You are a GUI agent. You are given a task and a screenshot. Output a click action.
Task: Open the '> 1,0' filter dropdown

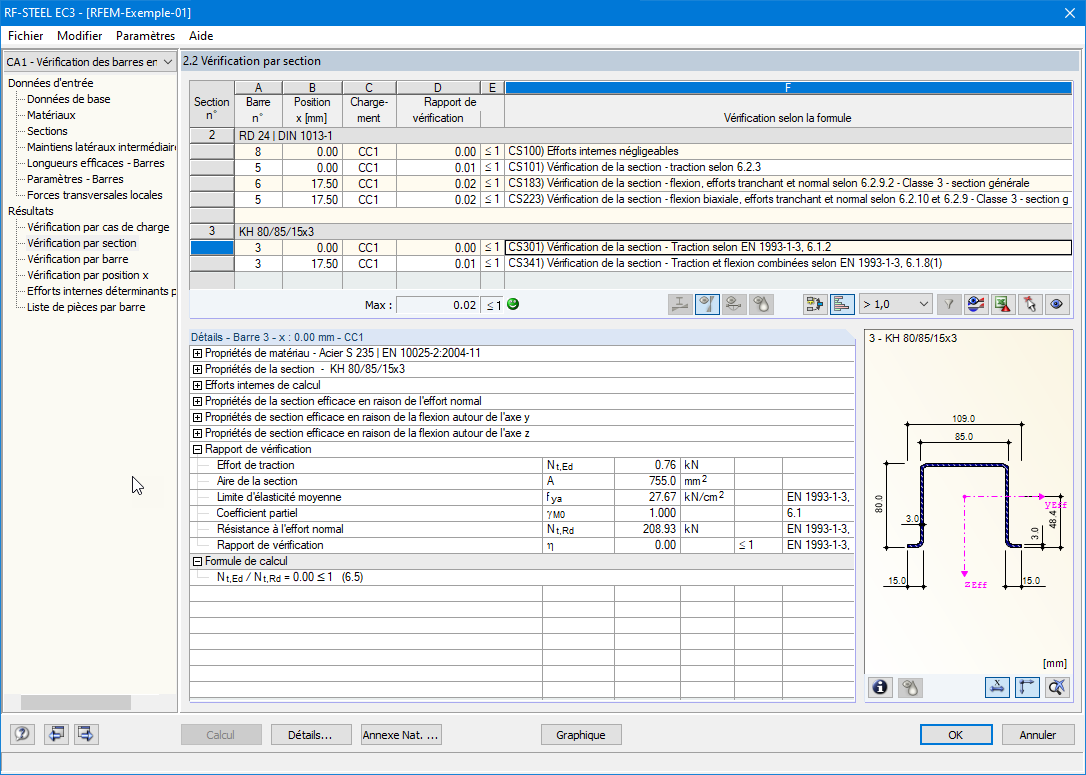tap(894, 304)
